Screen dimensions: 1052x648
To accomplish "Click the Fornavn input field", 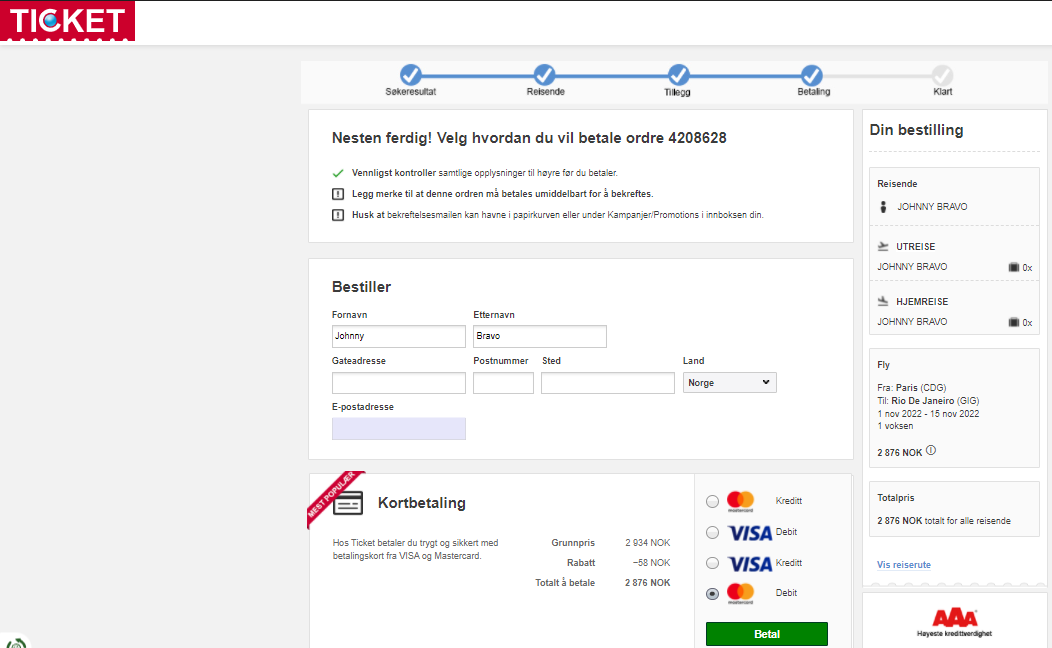I will (x=399, y=336).
